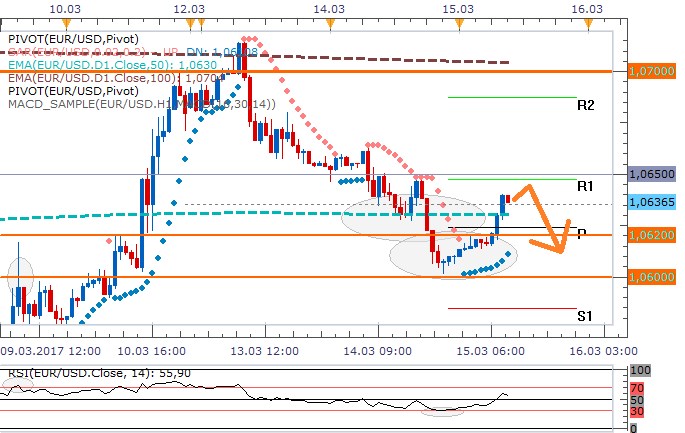Select the current price 1,06365 label
Viewport: 685px width, 433px height.
pyautogui.click(x=651, y=202)
